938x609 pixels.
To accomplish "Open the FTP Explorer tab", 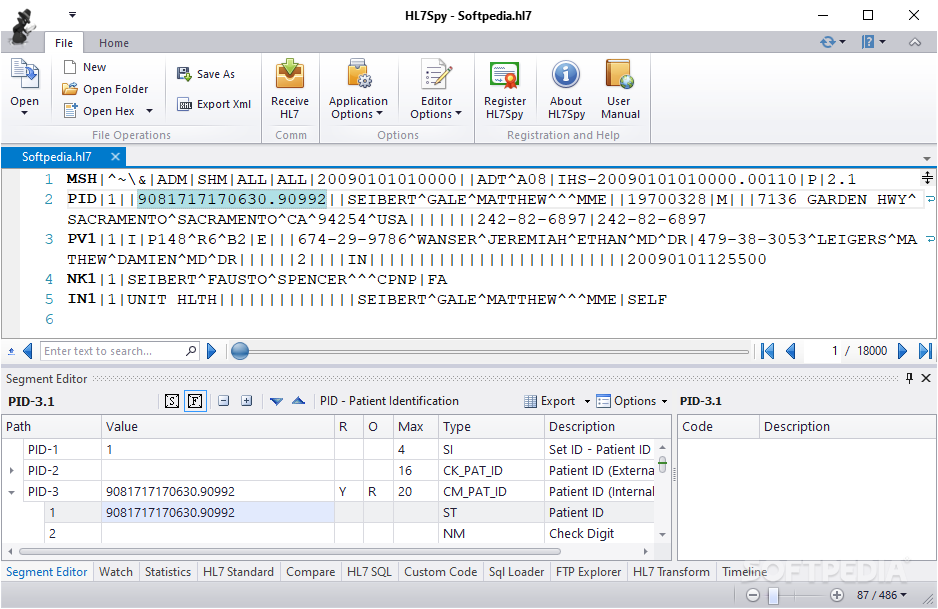I will click(x=588, y=572).
